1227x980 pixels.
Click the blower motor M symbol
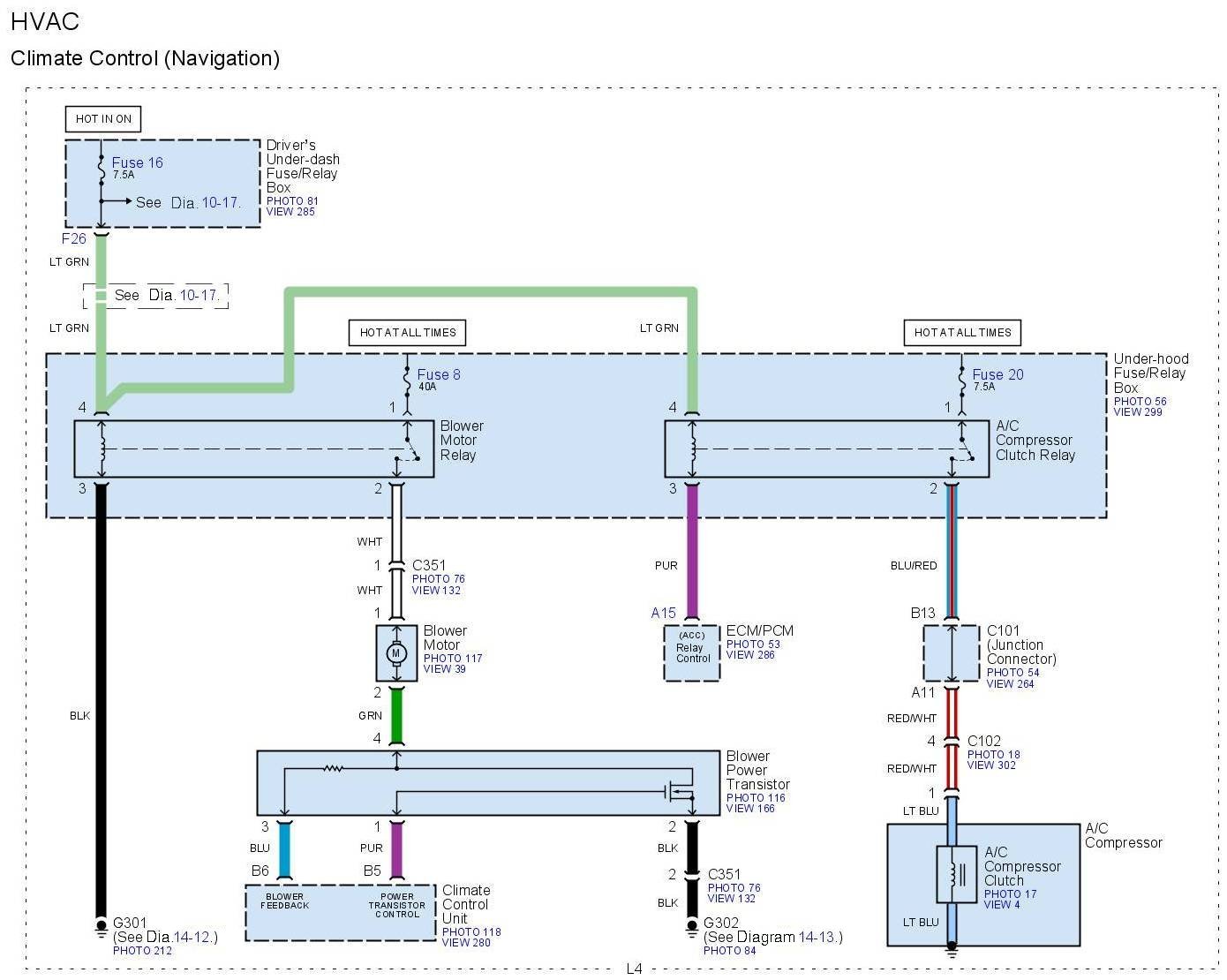click(395, 653)
